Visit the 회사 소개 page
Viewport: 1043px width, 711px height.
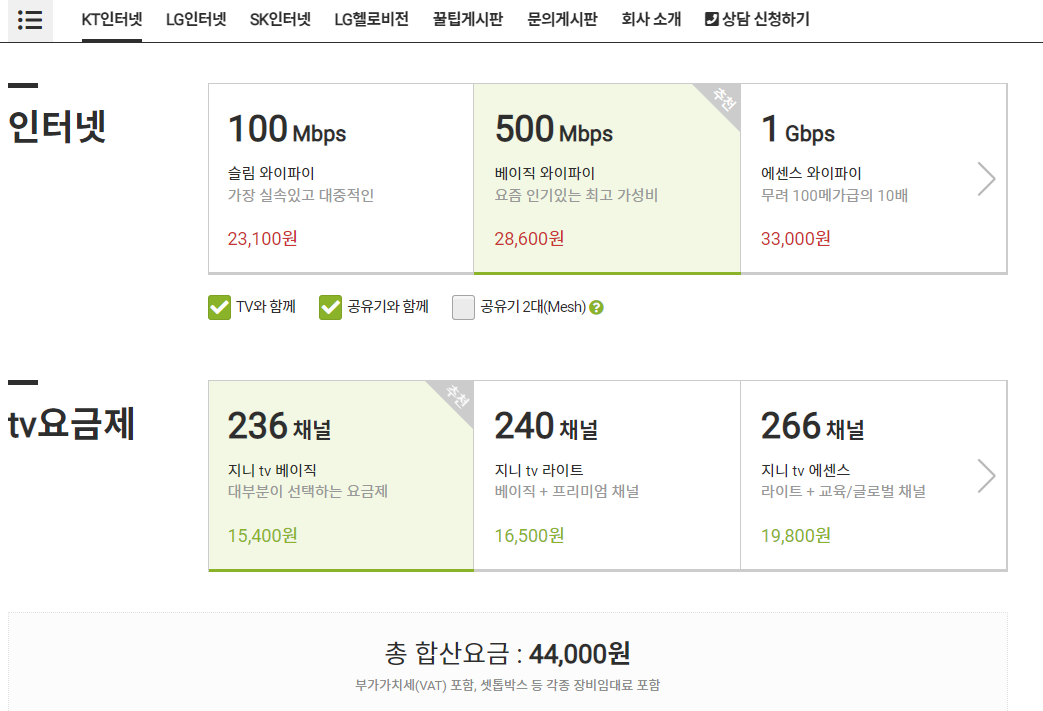click(651, 19)
